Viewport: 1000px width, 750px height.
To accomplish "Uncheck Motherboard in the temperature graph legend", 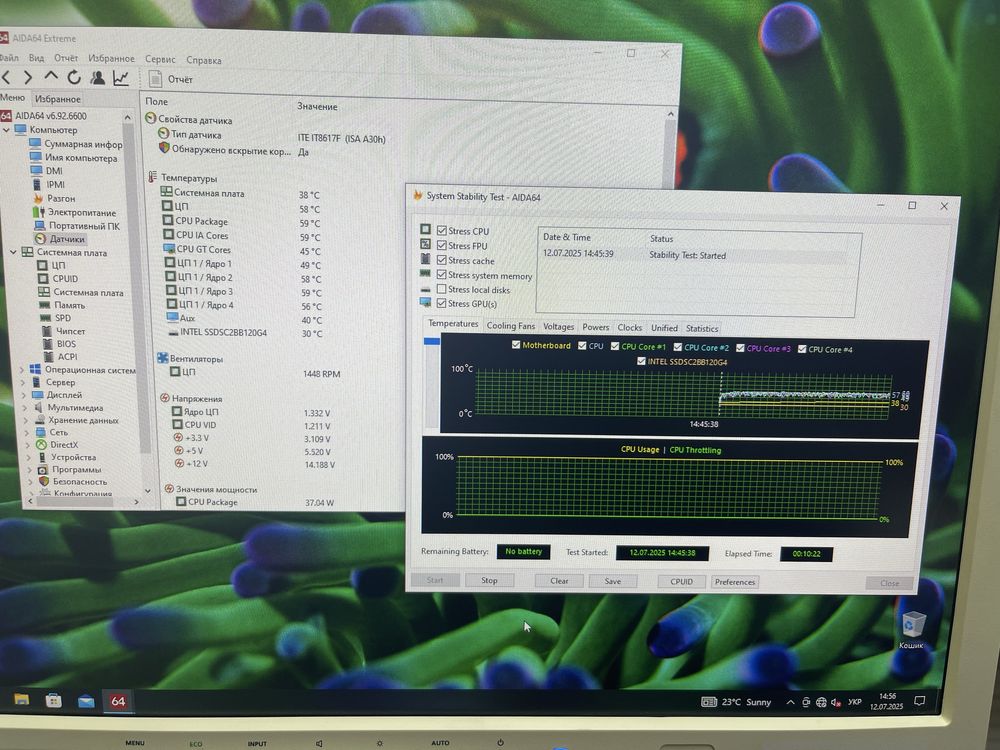I will [x=516, y=344].
